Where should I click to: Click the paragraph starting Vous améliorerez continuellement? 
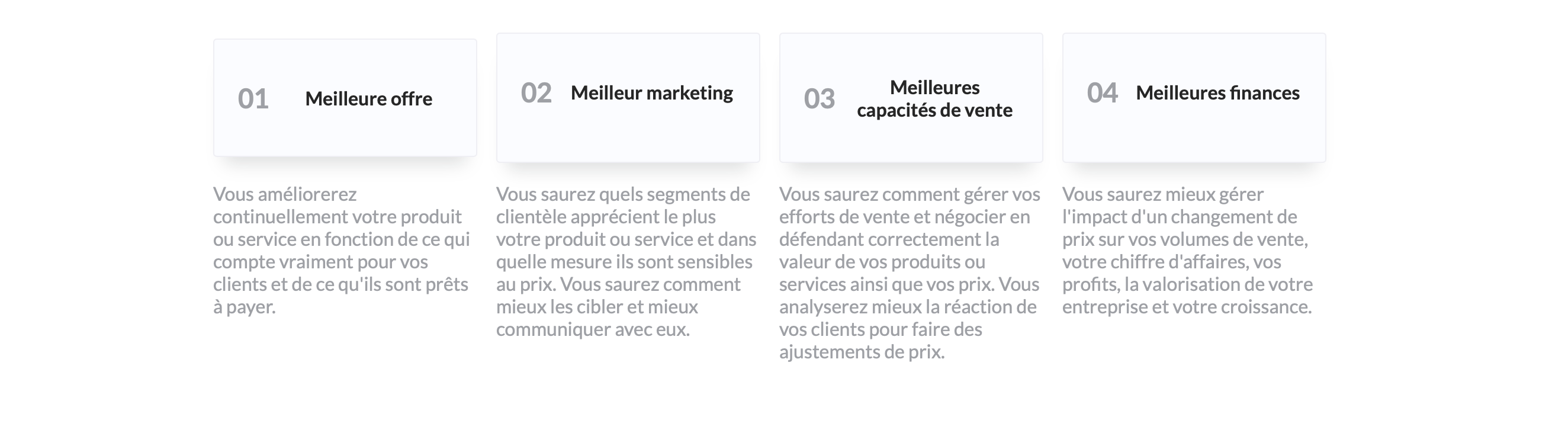(x=342, y=250)
